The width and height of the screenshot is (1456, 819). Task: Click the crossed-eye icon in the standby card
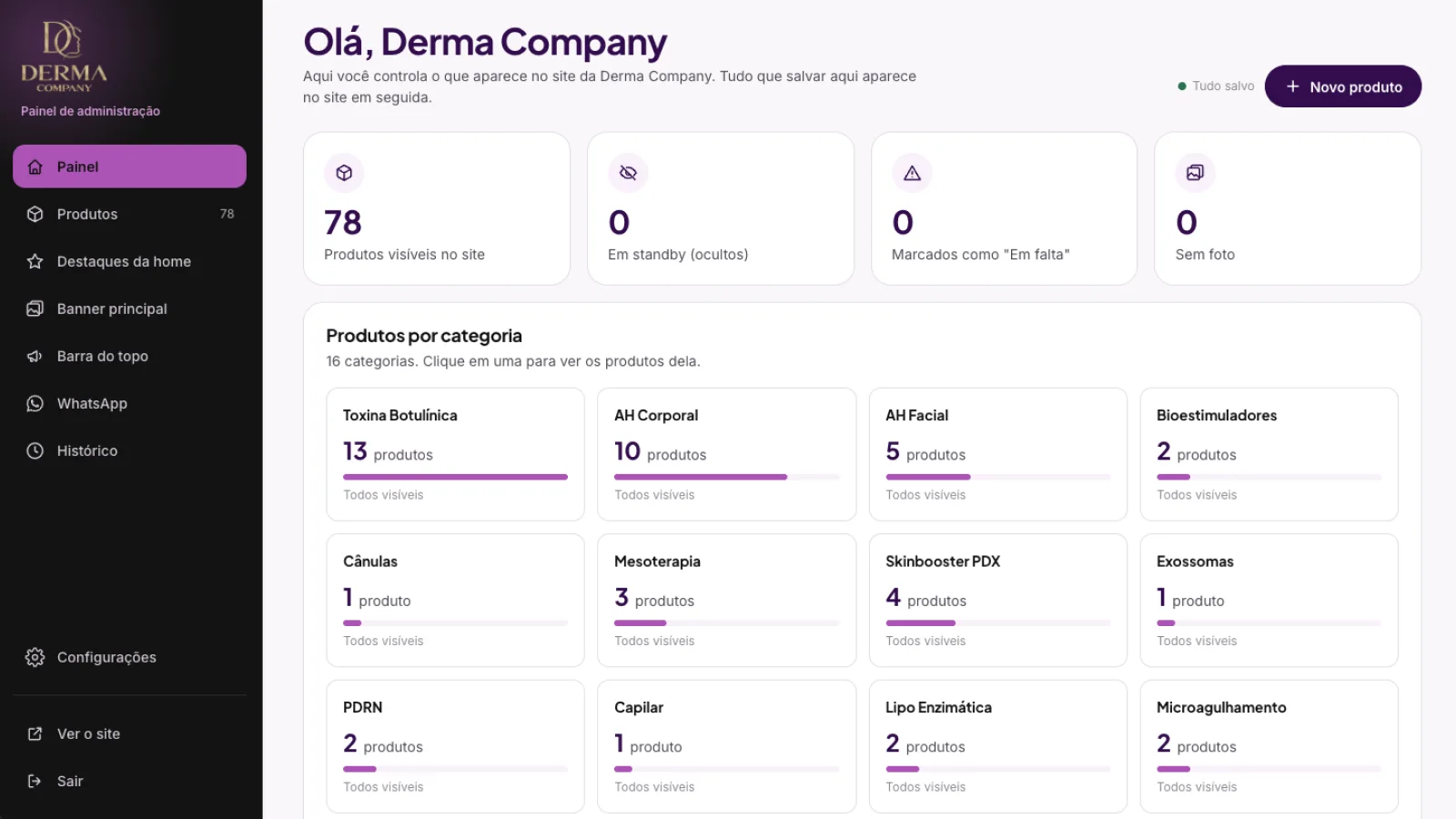(x=628, y=173)
